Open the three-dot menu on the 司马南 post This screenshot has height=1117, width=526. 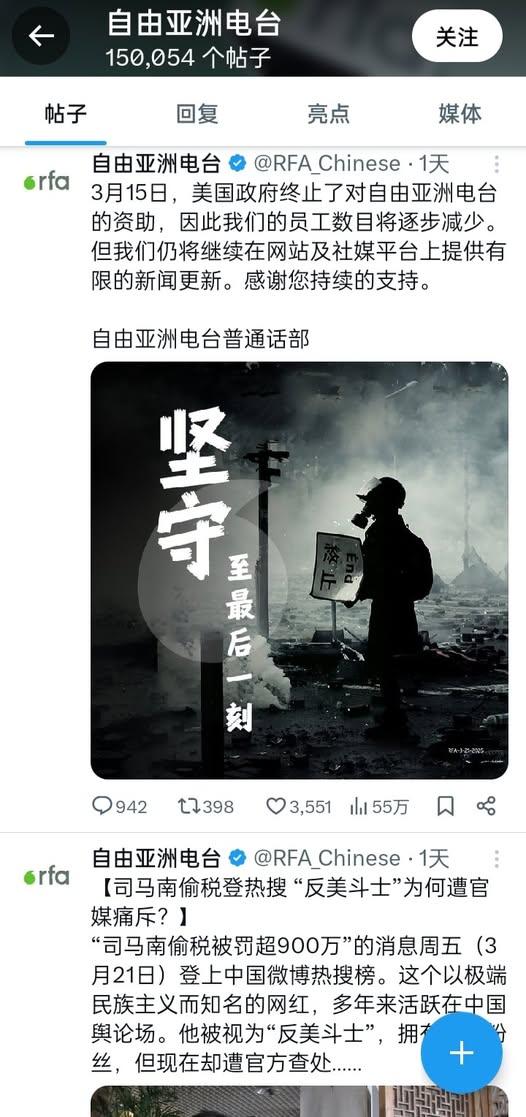point(497,858)
